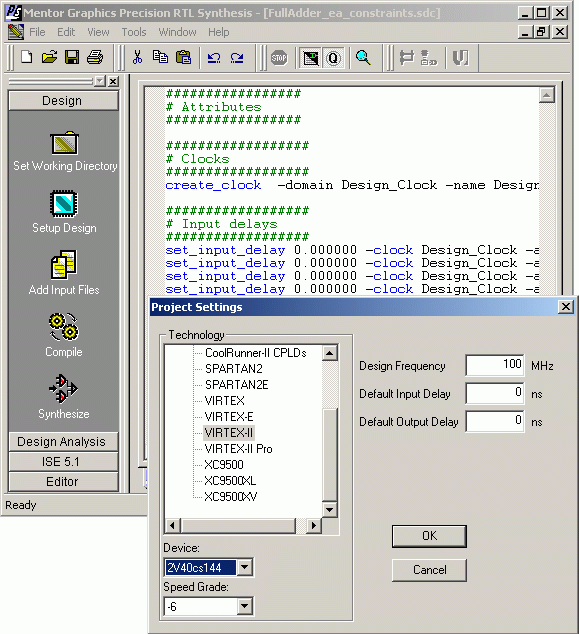
Task: Open a file with the folder icon
Action: pyautogui.click(x=49, y=57)
